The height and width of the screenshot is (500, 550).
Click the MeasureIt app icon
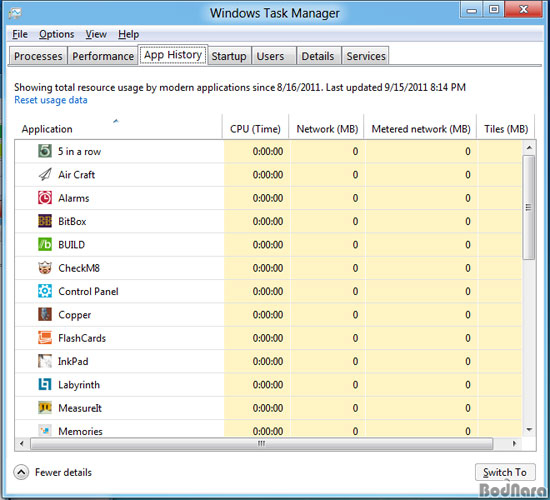click(x=45, y=408)
